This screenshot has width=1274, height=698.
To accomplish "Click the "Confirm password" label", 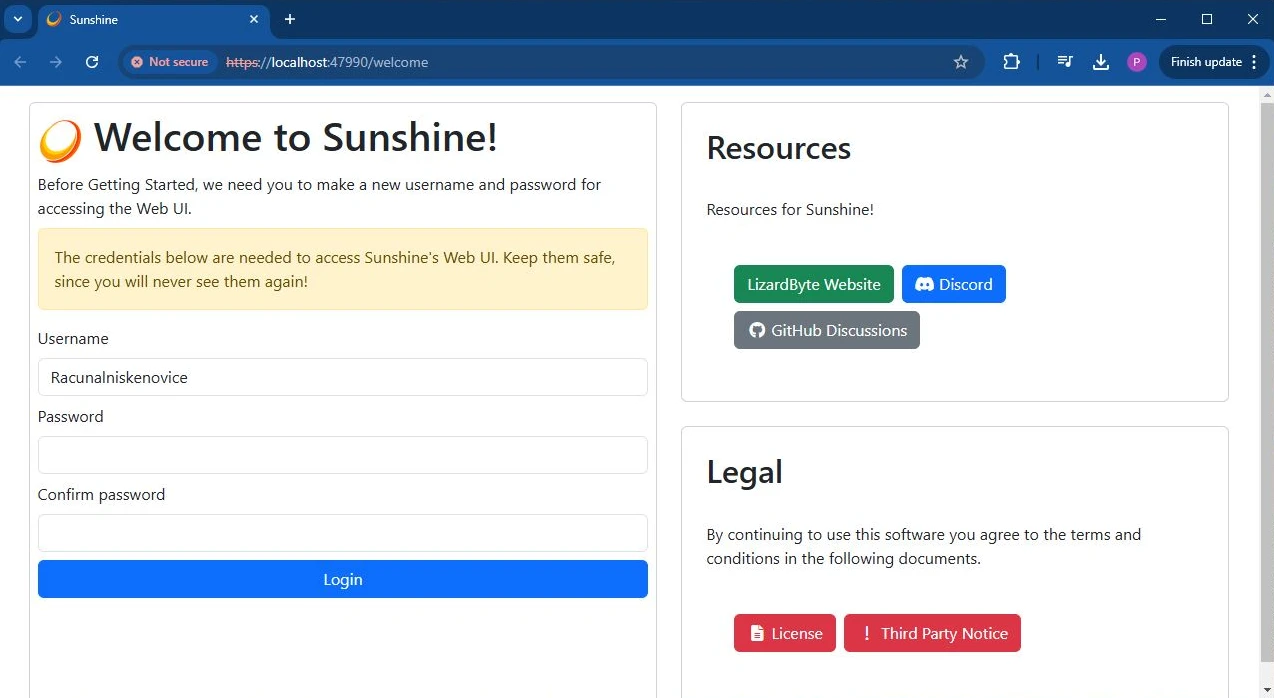I will point(101,494).
